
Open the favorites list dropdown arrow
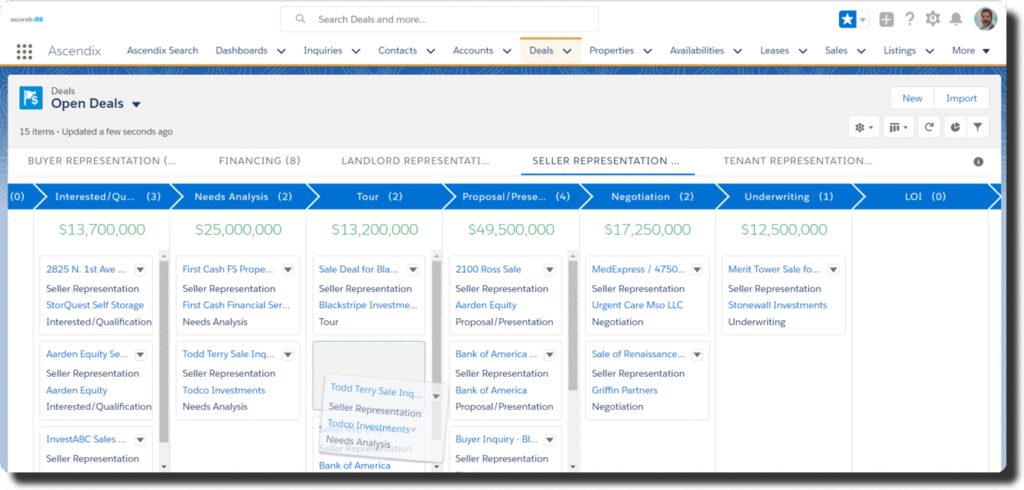(863, 20)
